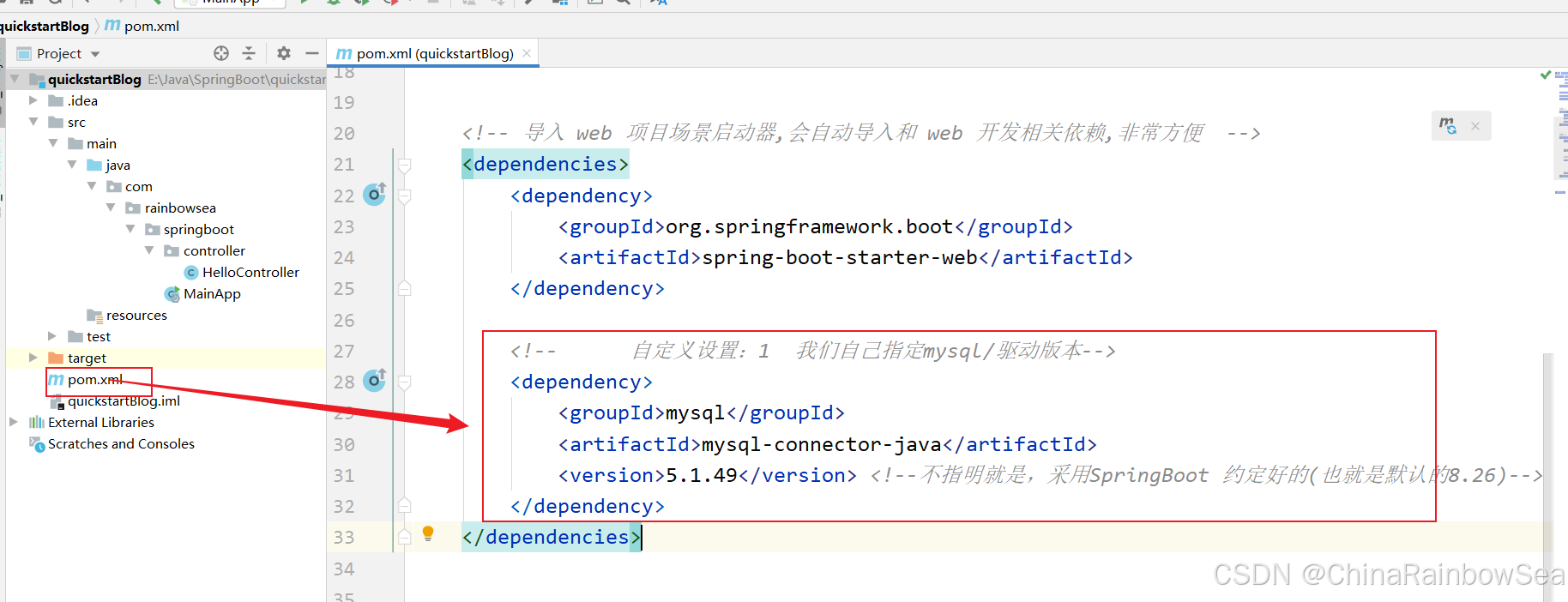1568x602 pixels.
Task: Collapse the src folder
Action: tap(33, 122)
